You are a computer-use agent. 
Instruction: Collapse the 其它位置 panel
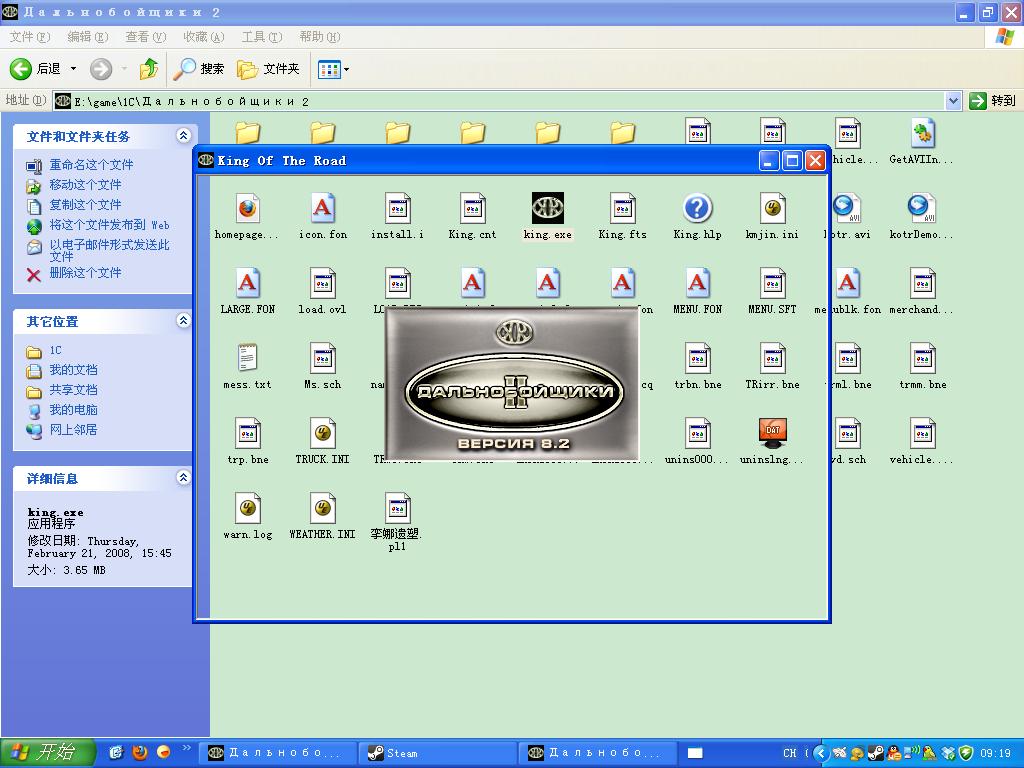pyautogui.click(x=183, y=321)
